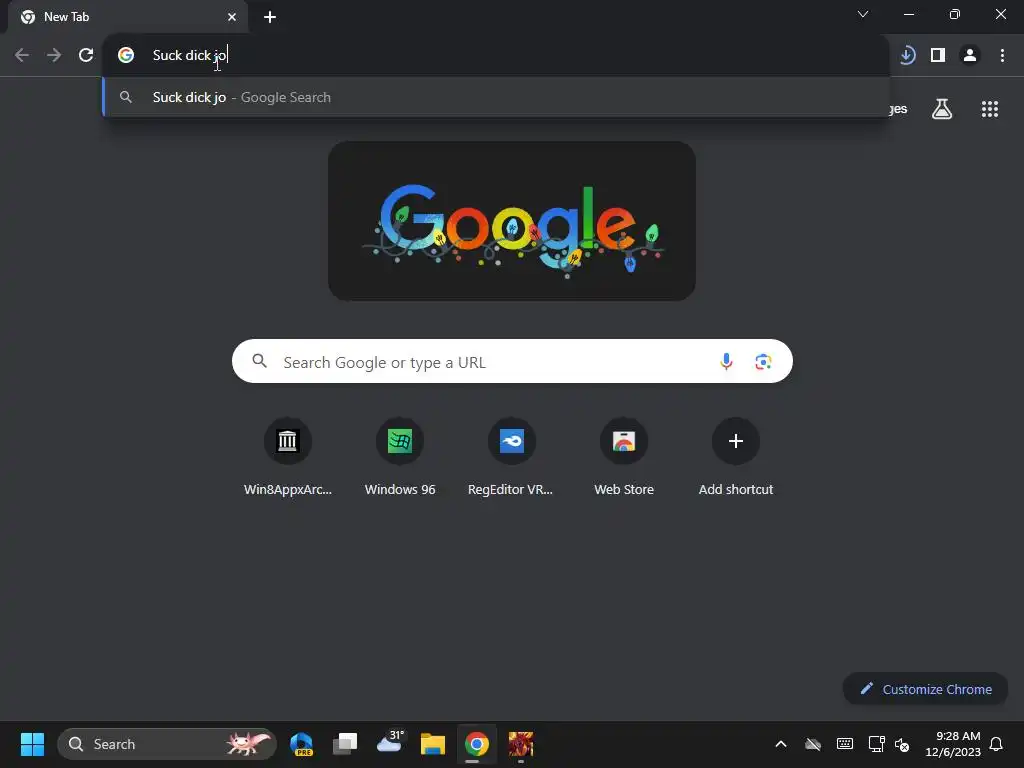The height and width of the screenshot is (768, 1024).
Task: Open the Chrome downloads icon
Action: point(907,56)
